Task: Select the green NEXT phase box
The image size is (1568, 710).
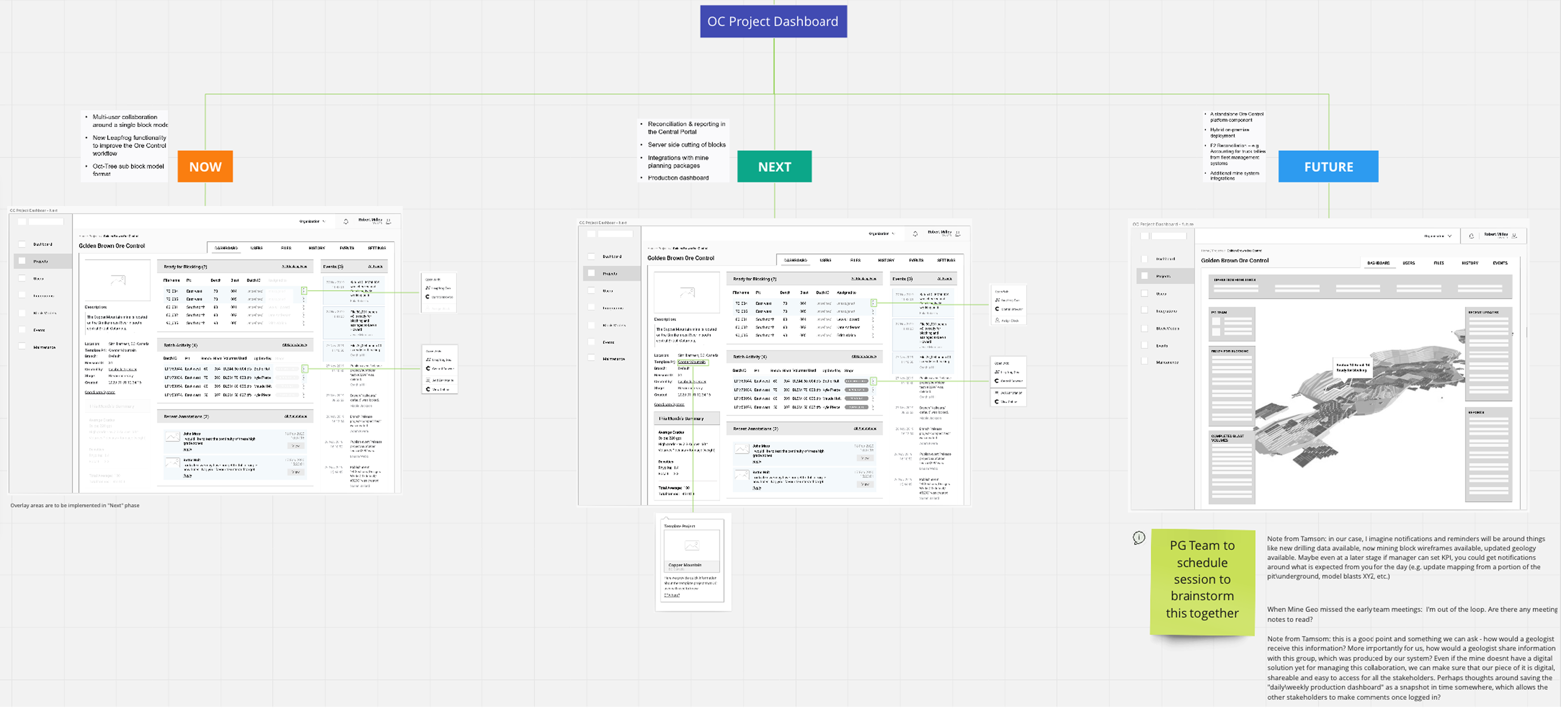Action: click(778, 168)
